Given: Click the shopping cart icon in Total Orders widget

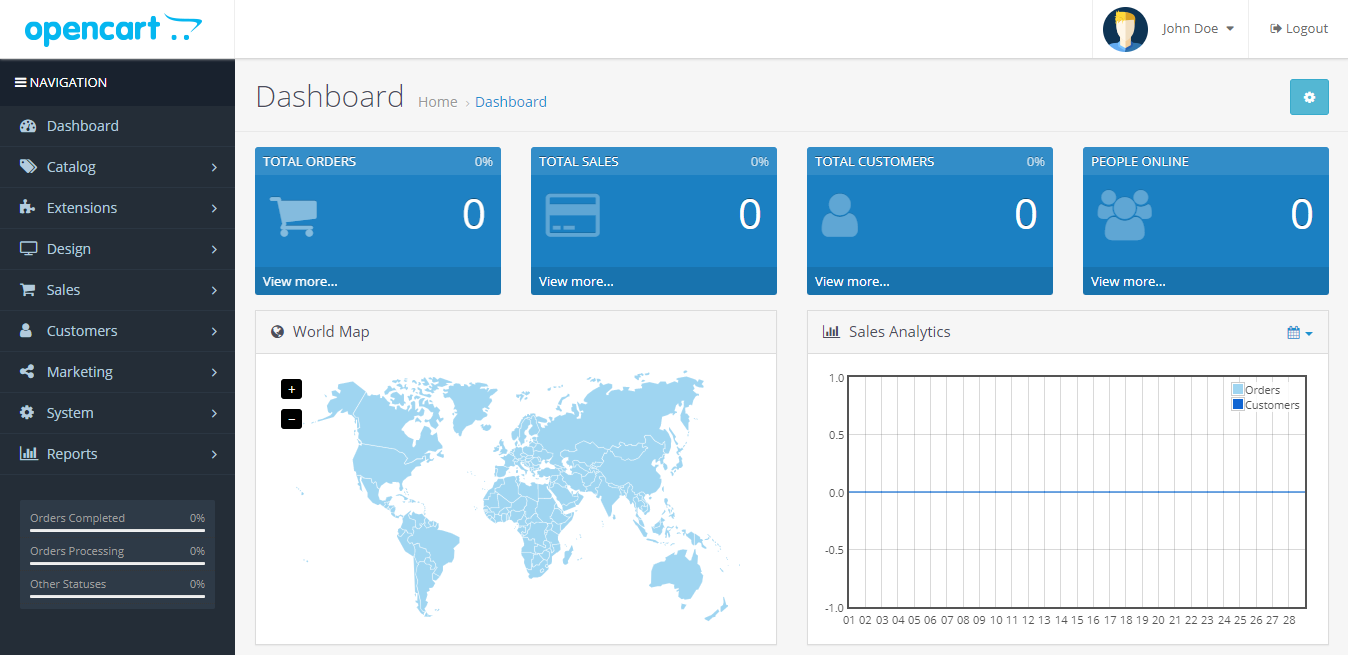Looking at the screenshot, I should click(293, 215).
